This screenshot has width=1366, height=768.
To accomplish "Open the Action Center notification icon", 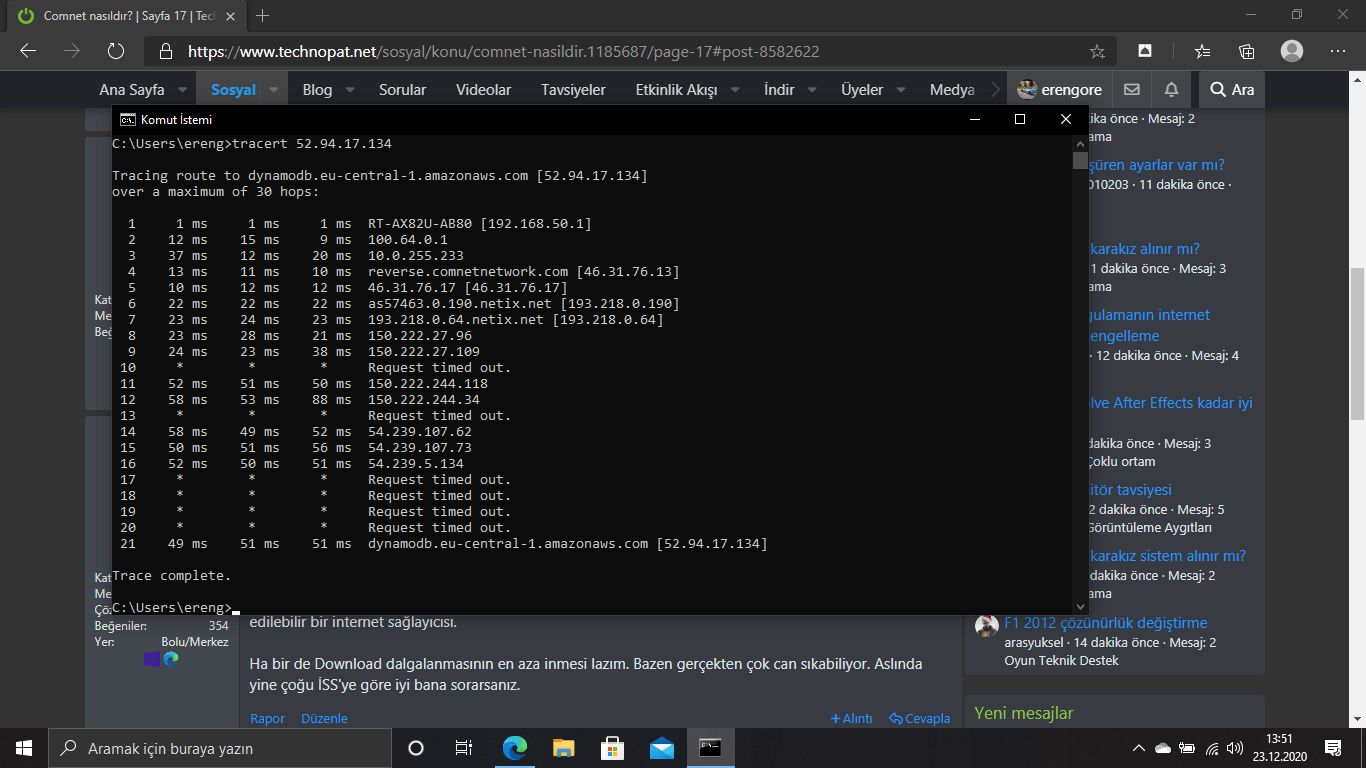I will tap(1332, 748).
